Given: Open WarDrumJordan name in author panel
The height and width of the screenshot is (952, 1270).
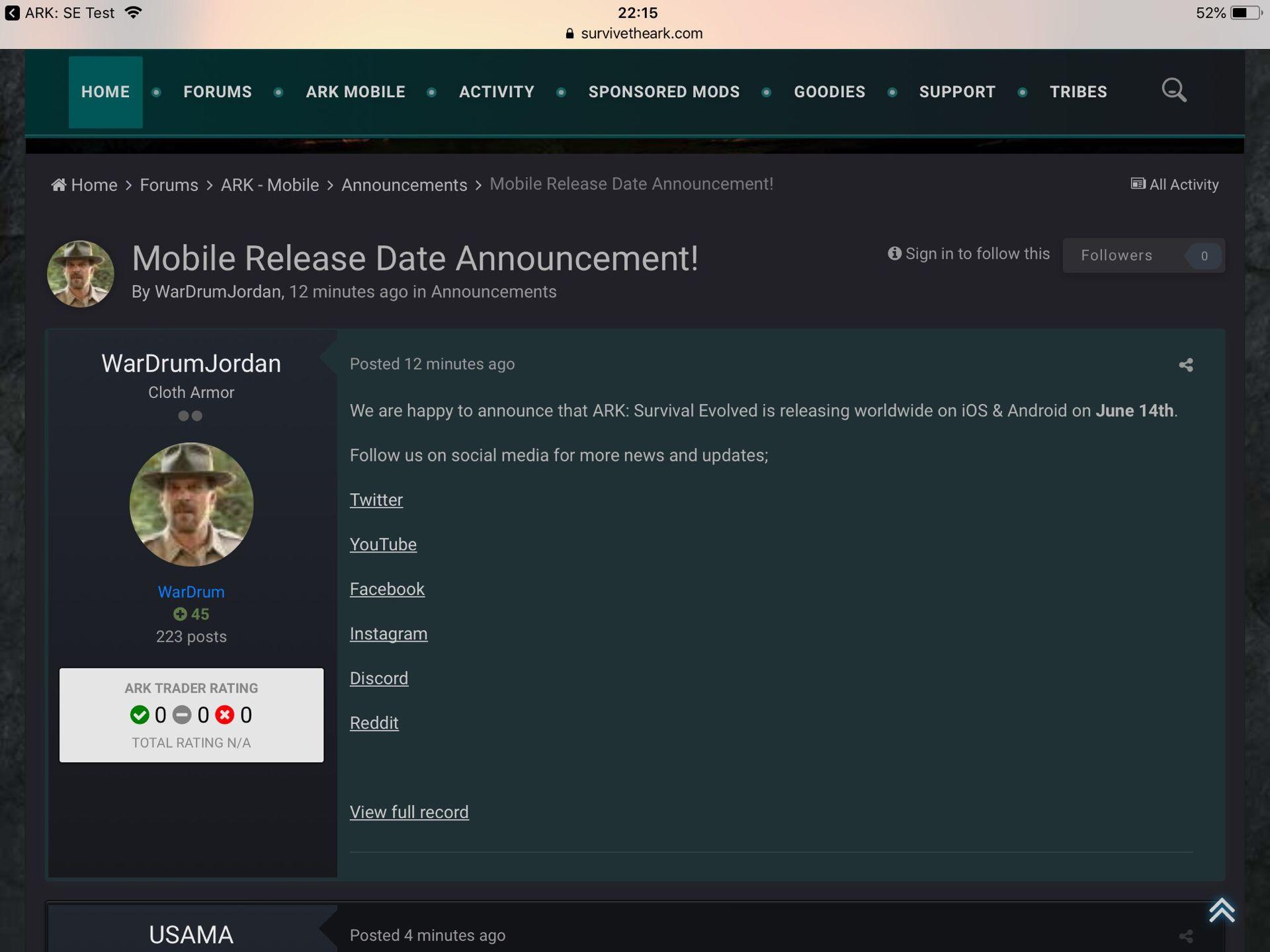Looking at the screenshot, I should pyautogui.click(x=191, y=364).
